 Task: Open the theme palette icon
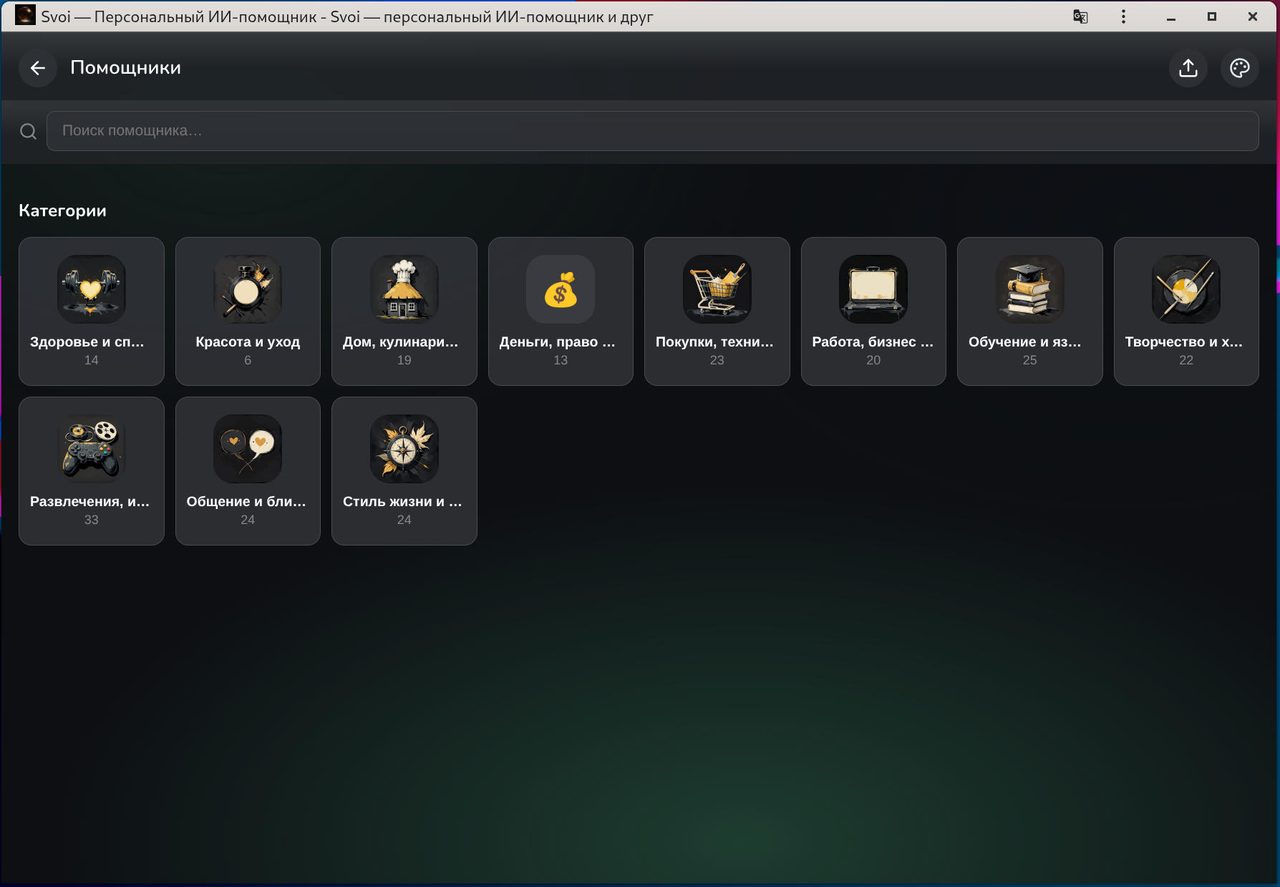1240,68
